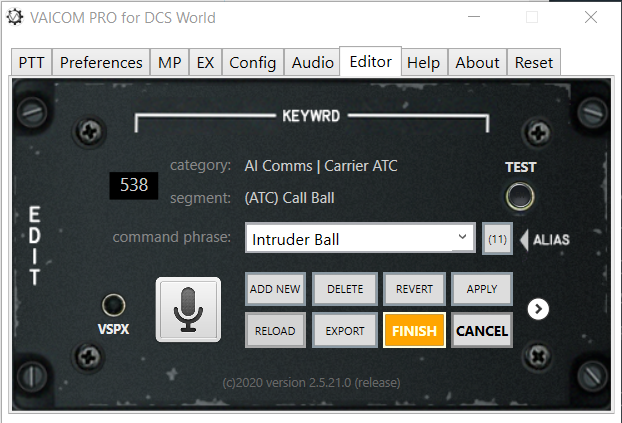Close the VAICOM PRO window
The height and width of the screenshot is (423, 622).
[x=591, y=17]
